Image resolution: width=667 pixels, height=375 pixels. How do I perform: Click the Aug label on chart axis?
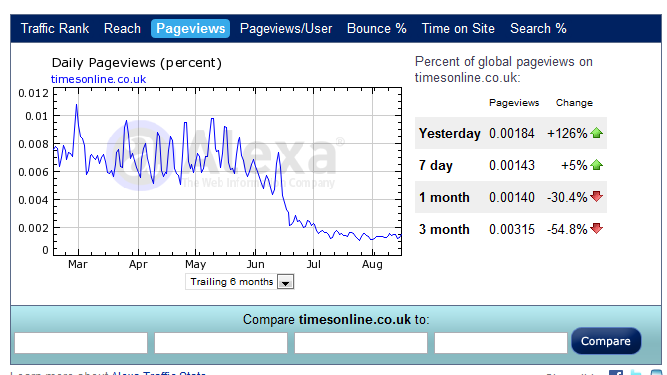(x=372, y=264)
